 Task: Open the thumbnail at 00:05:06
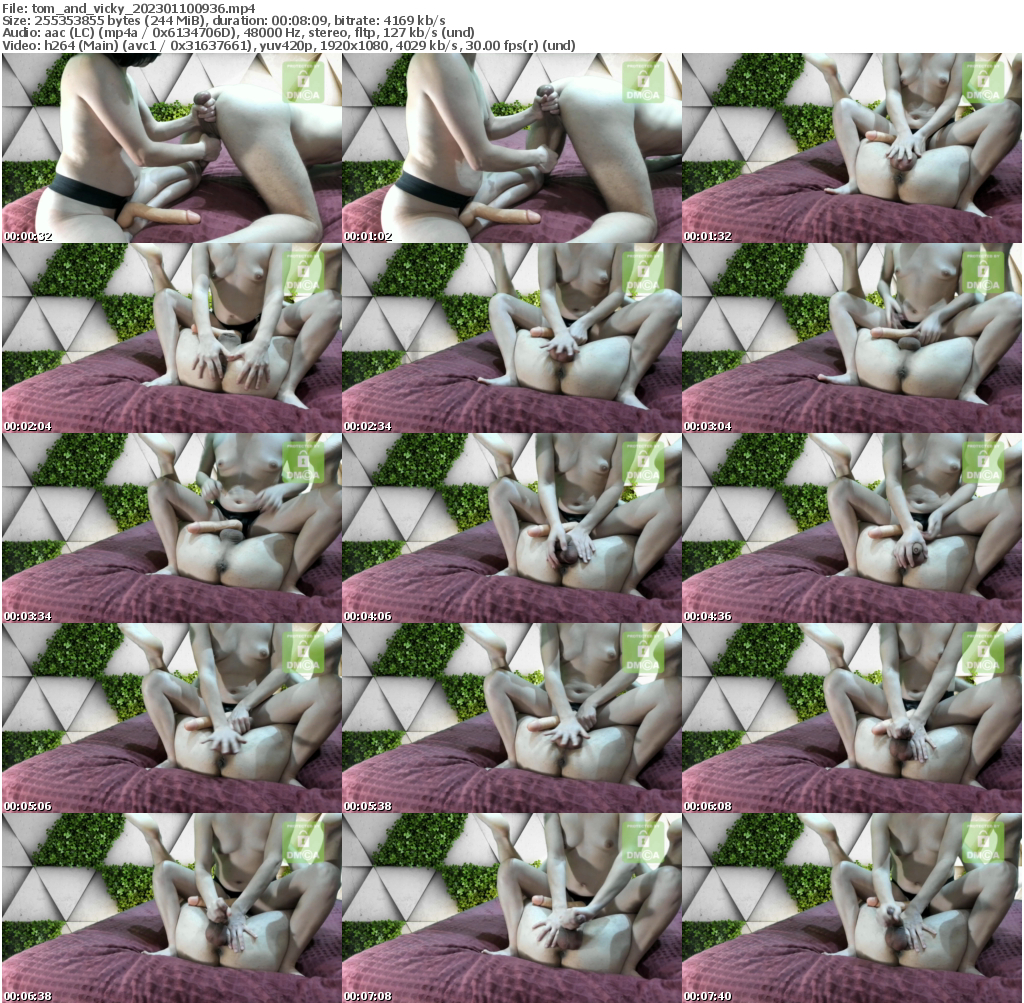point(171,718)
